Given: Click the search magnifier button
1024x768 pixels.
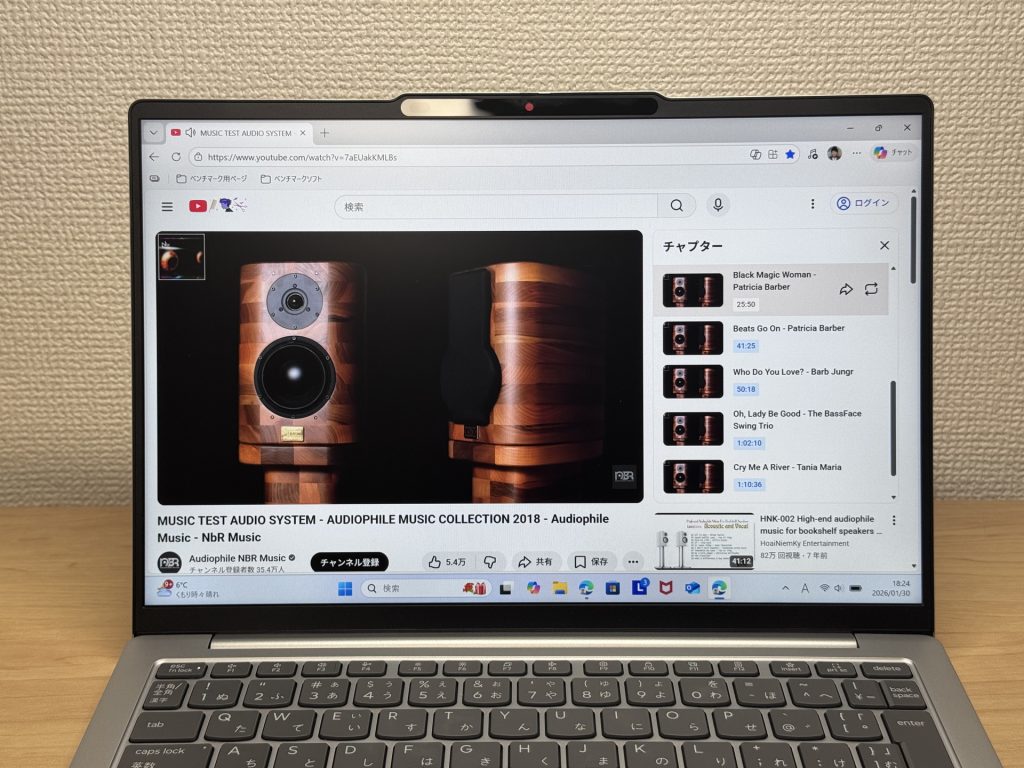Looking at the screenshot, I should (x=677, y=205).
